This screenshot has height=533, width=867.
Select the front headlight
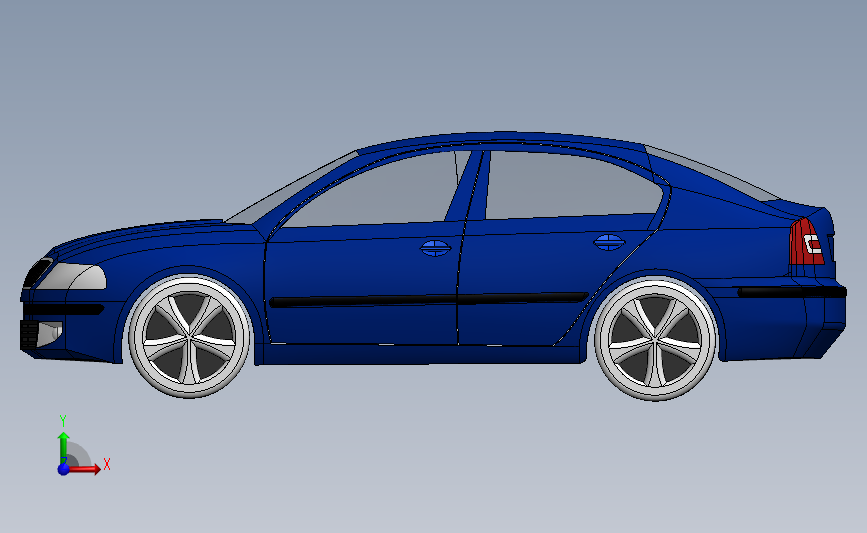pyautogui.click(x=73, y=276)
